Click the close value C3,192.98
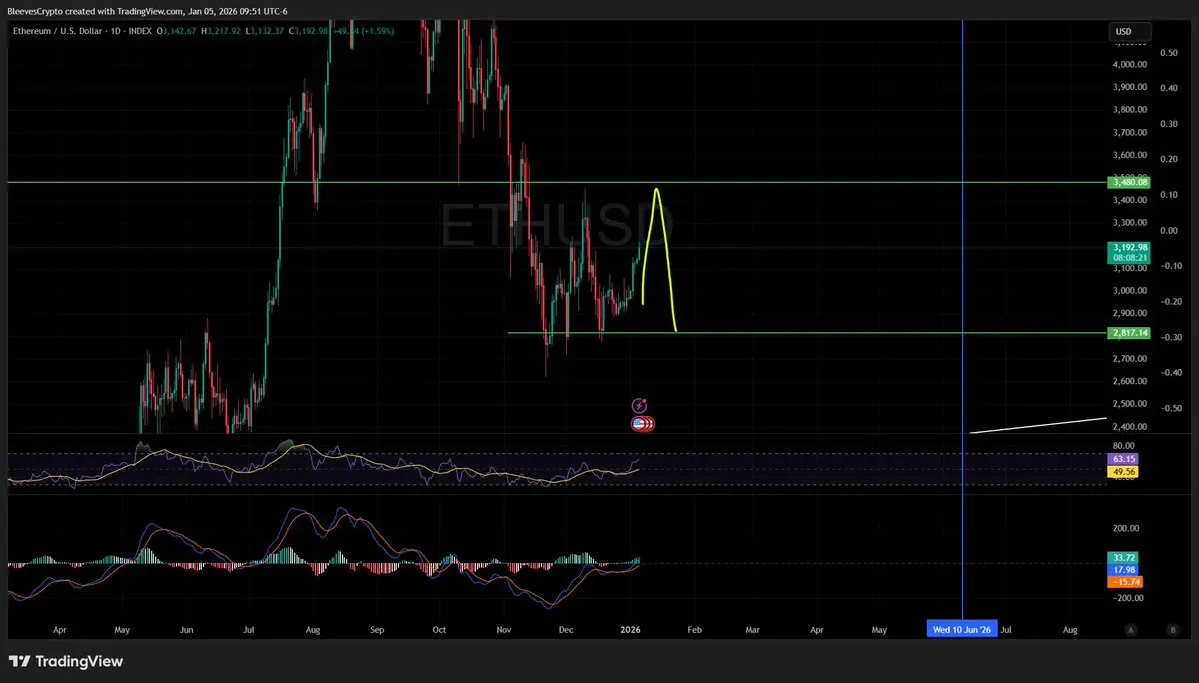 [308, 31]
